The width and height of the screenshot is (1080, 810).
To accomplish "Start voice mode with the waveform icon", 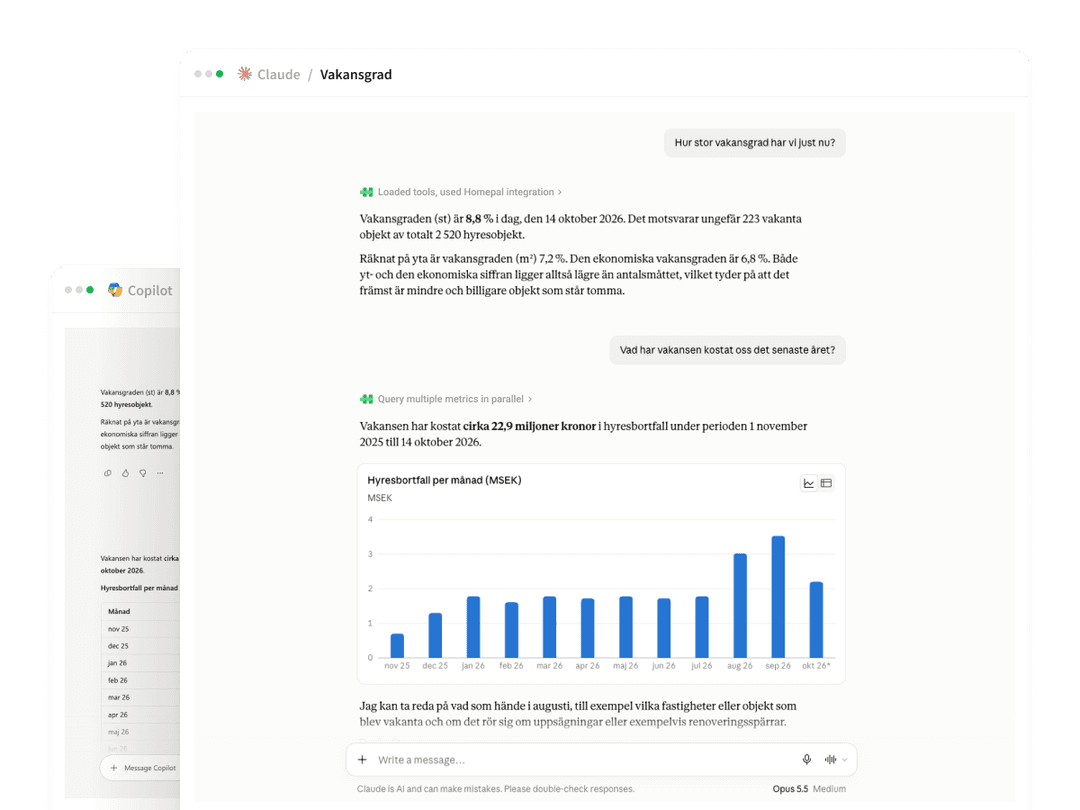I will 831,760.
